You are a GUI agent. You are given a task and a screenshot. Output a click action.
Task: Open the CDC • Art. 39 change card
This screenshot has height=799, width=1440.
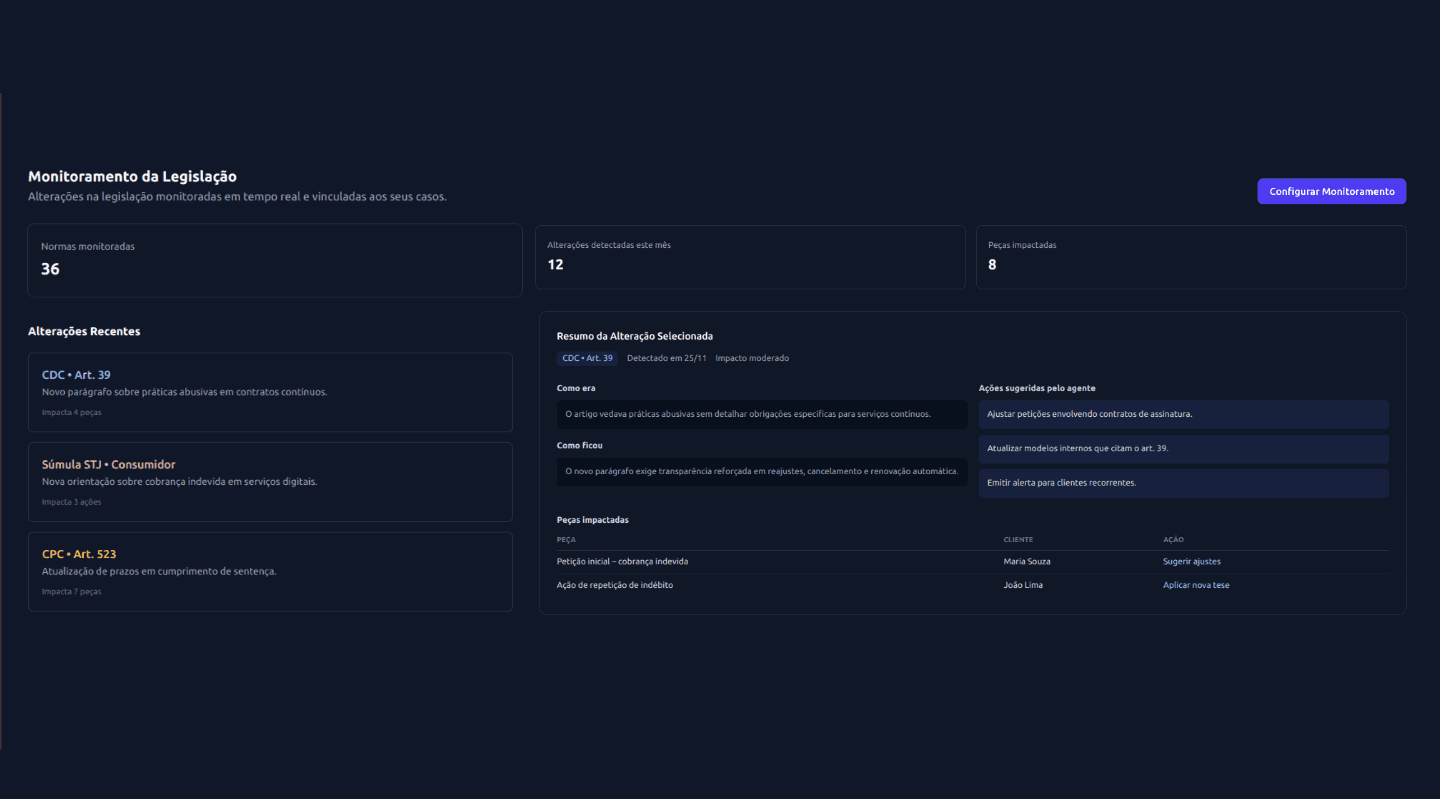[x=270, y=392]
